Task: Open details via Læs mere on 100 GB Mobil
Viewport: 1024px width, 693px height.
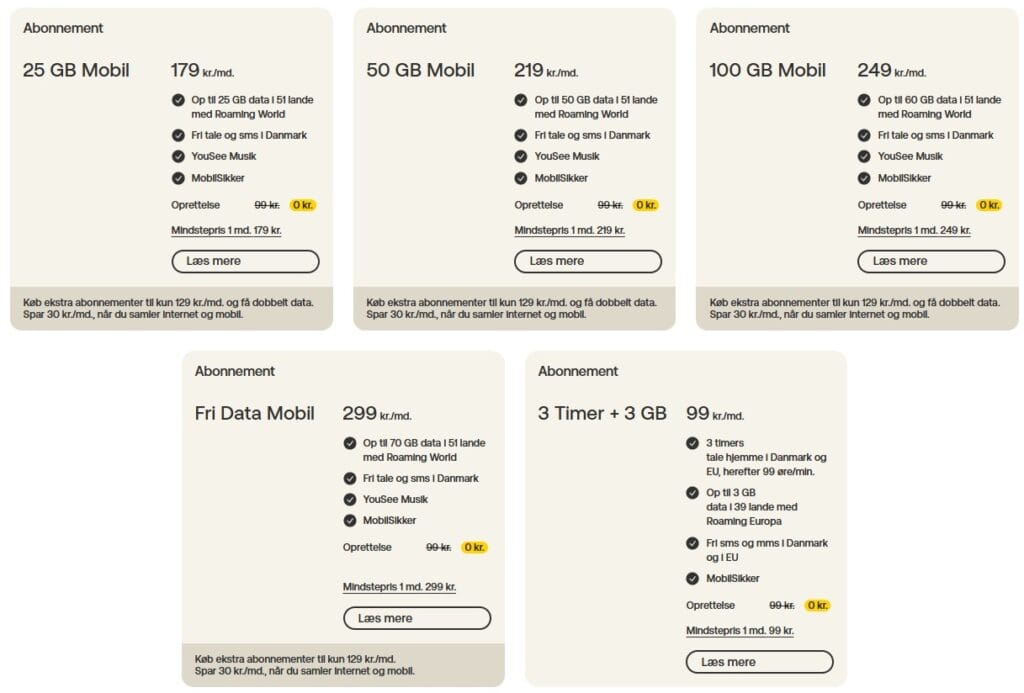Action: pos(930,261)
